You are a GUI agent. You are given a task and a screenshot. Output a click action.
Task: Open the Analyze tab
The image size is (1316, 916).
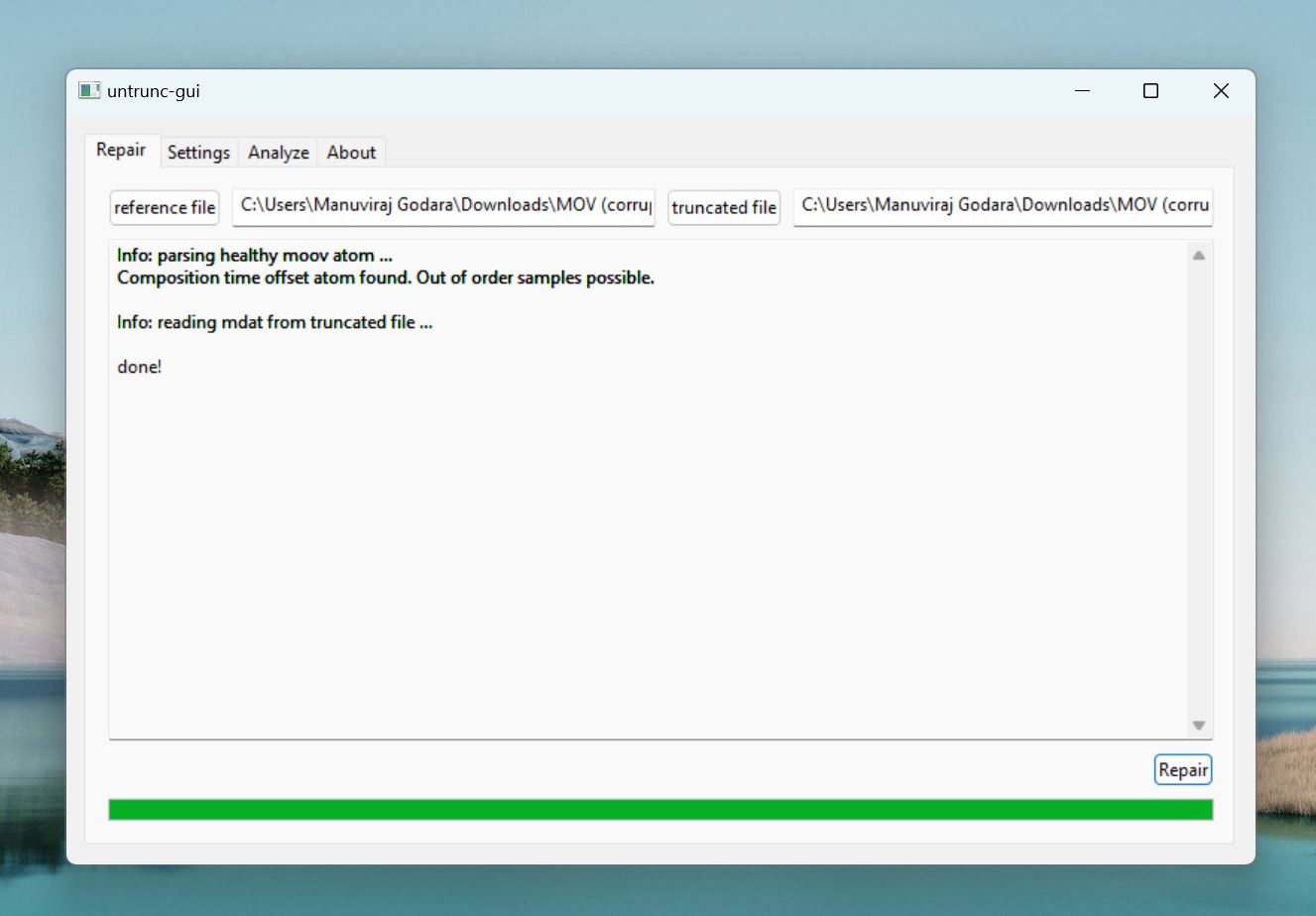278,152
